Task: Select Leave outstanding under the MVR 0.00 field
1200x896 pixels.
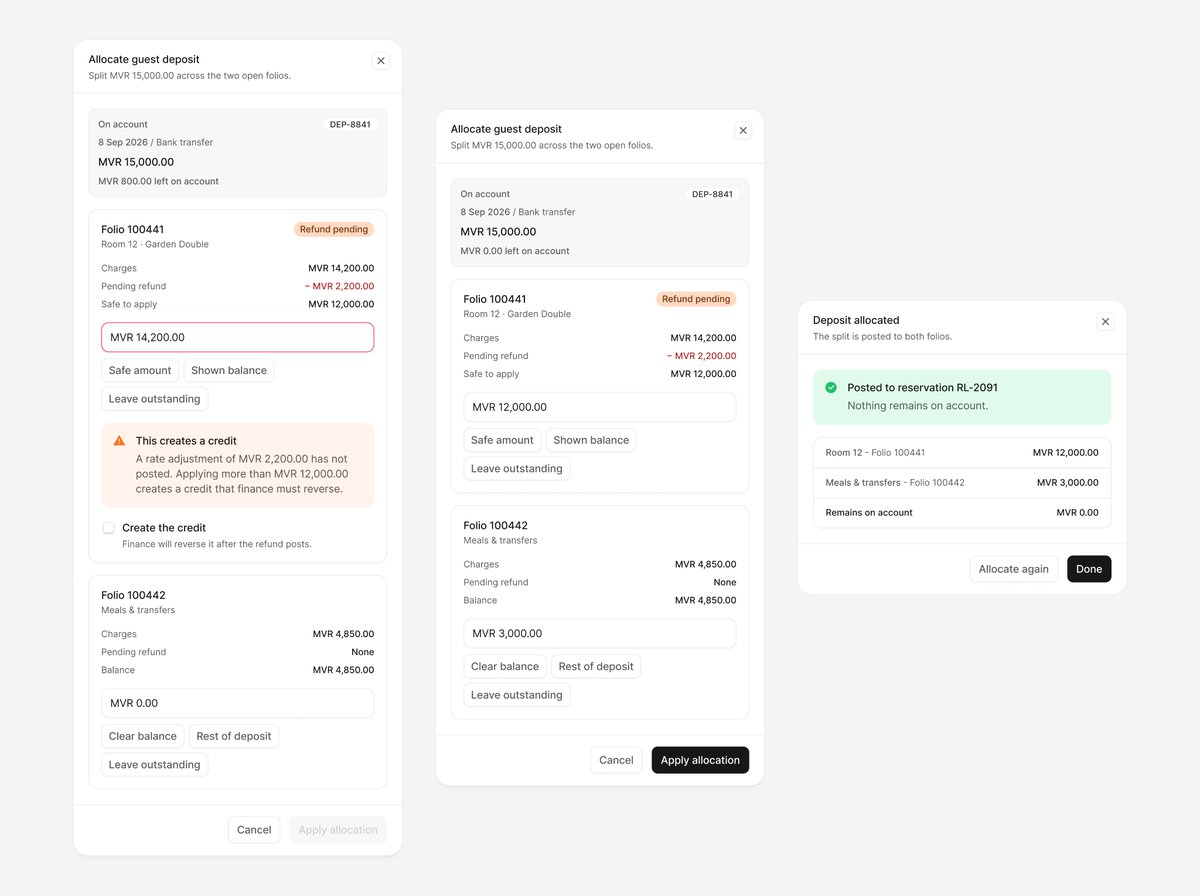Action: 155,765
